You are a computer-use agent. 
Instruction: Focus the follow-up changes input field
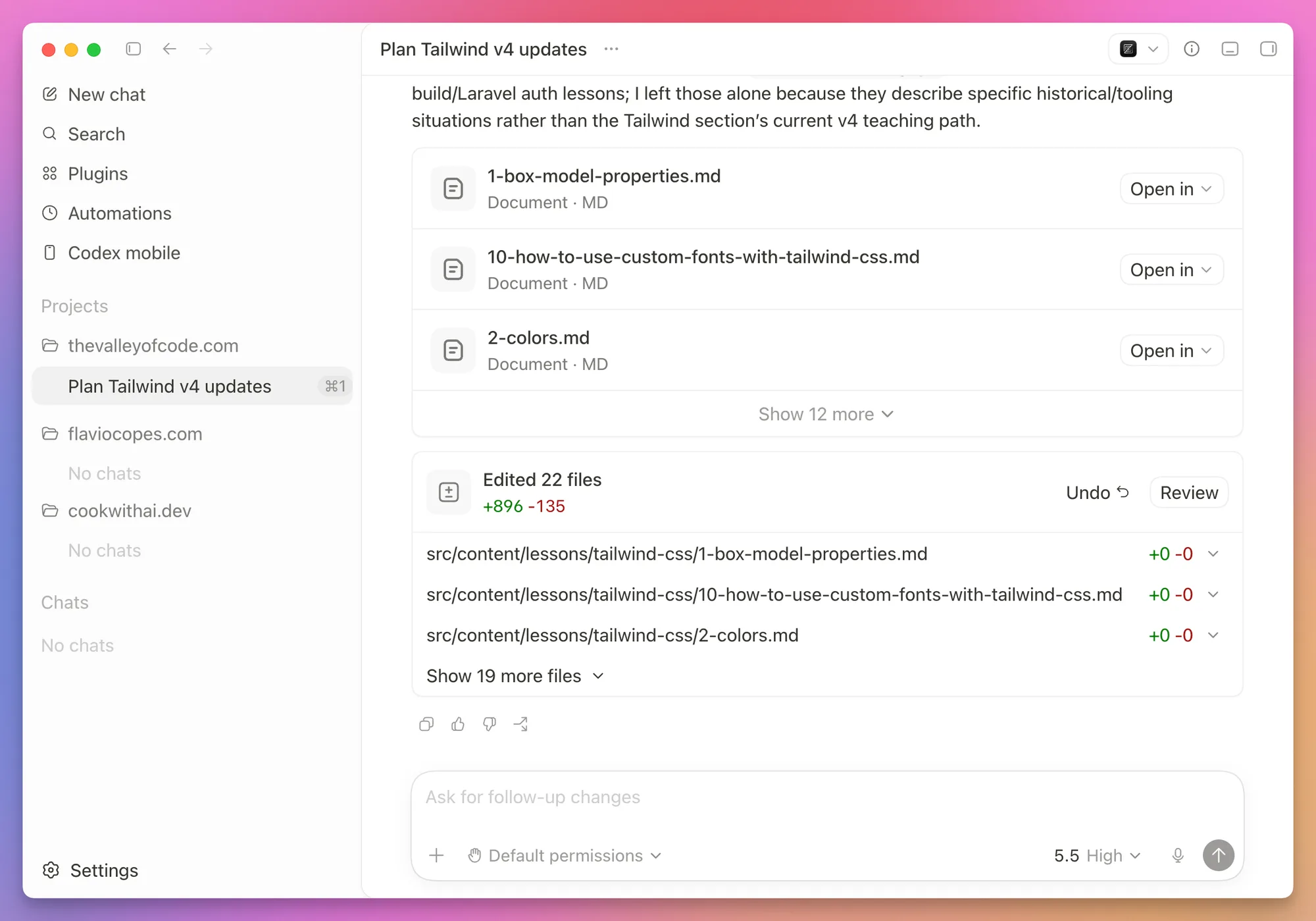[826, 797]
